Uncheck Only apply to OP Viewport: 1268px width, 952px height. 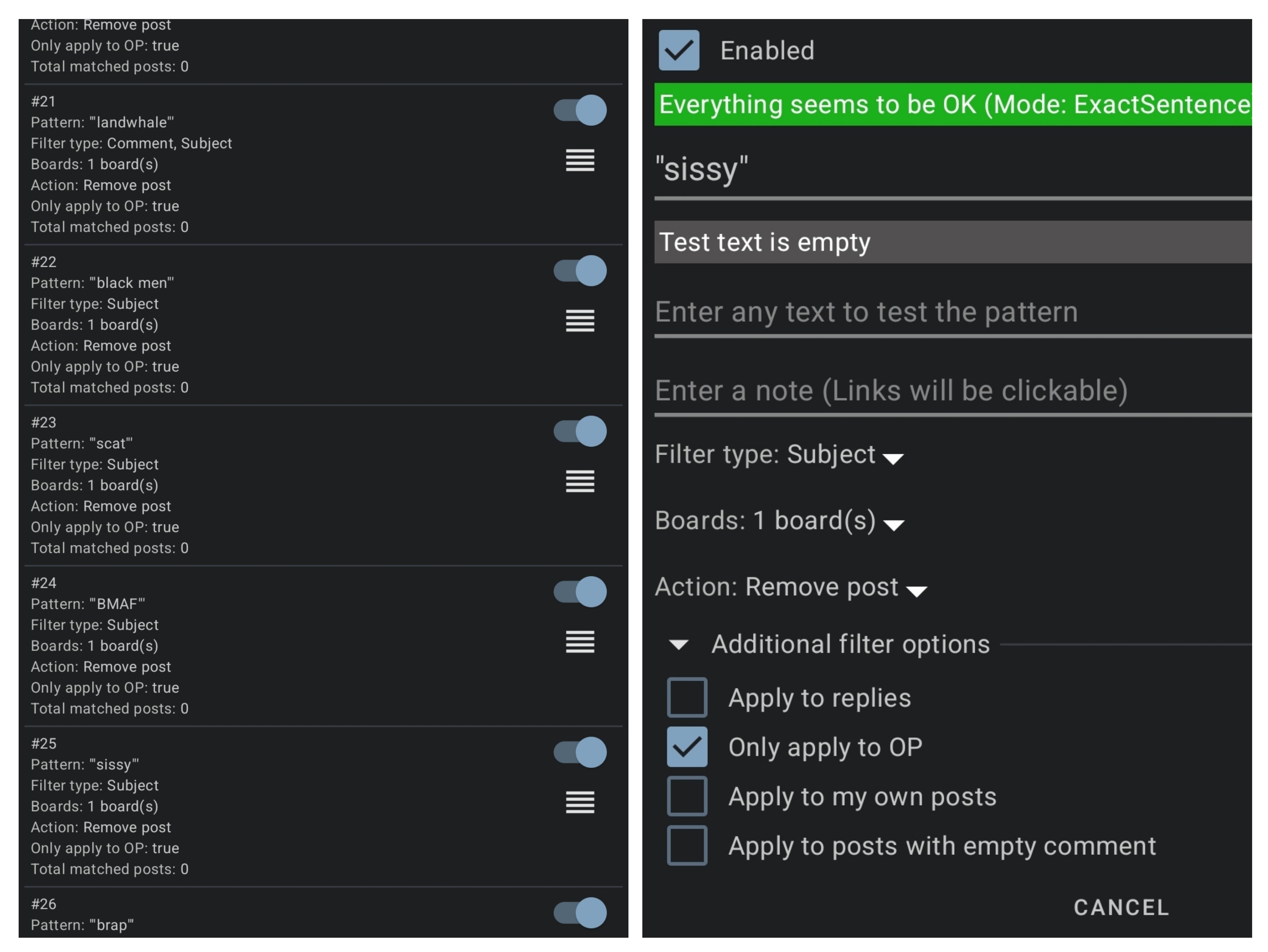click(x=687, y=747)
